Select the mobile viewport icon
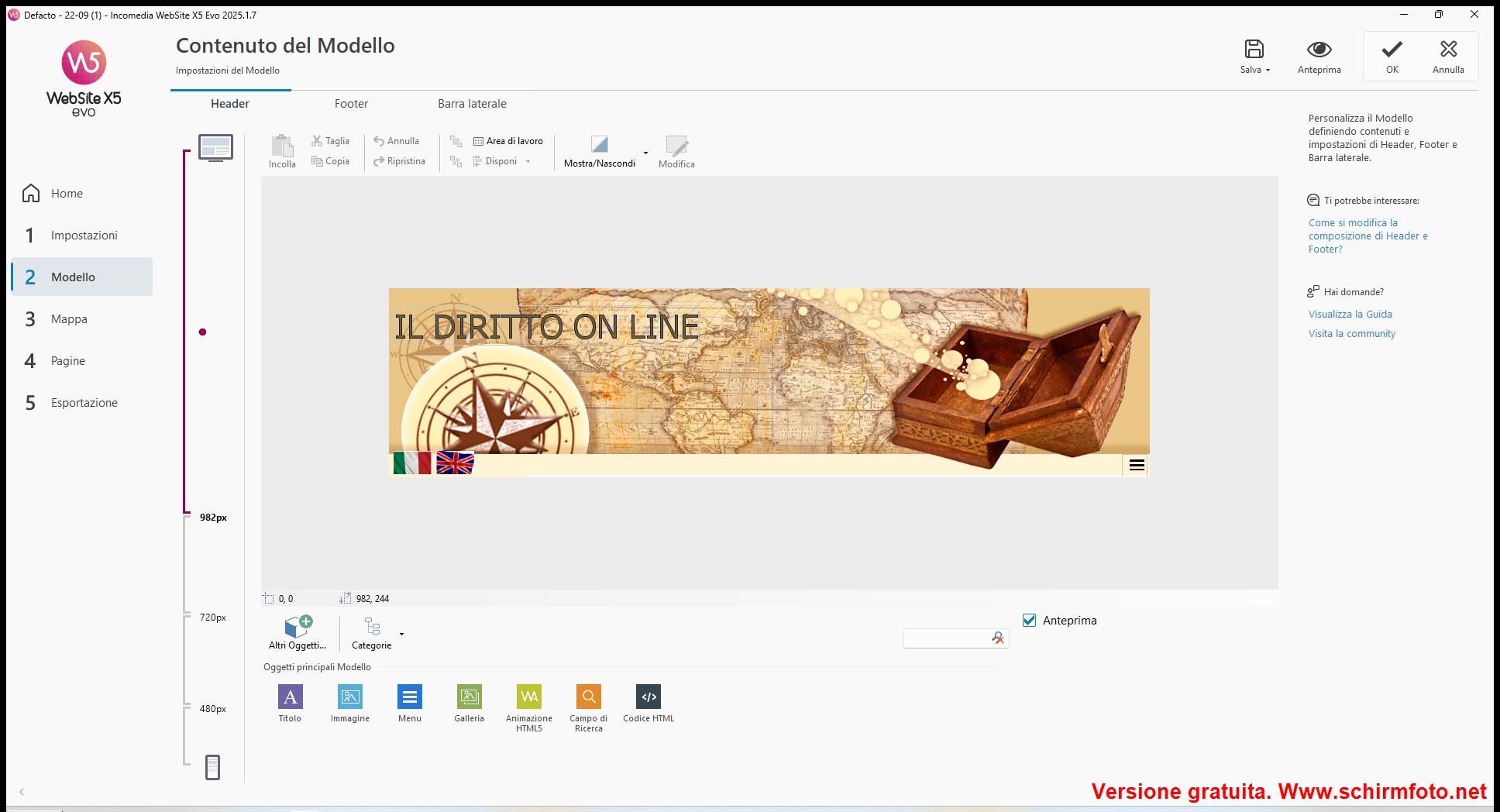The image size is (1500, 812). tap(212, 767)
